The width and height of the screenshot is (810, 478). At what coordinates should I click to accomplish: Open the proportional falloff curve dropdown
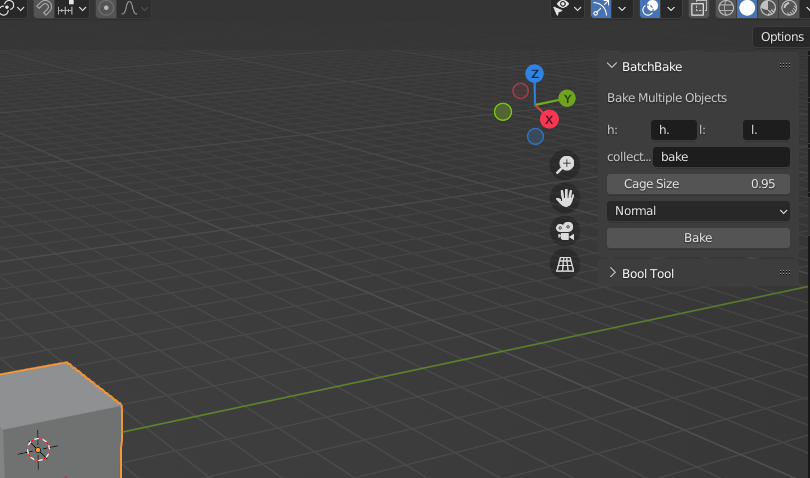(x=135, y=8)
